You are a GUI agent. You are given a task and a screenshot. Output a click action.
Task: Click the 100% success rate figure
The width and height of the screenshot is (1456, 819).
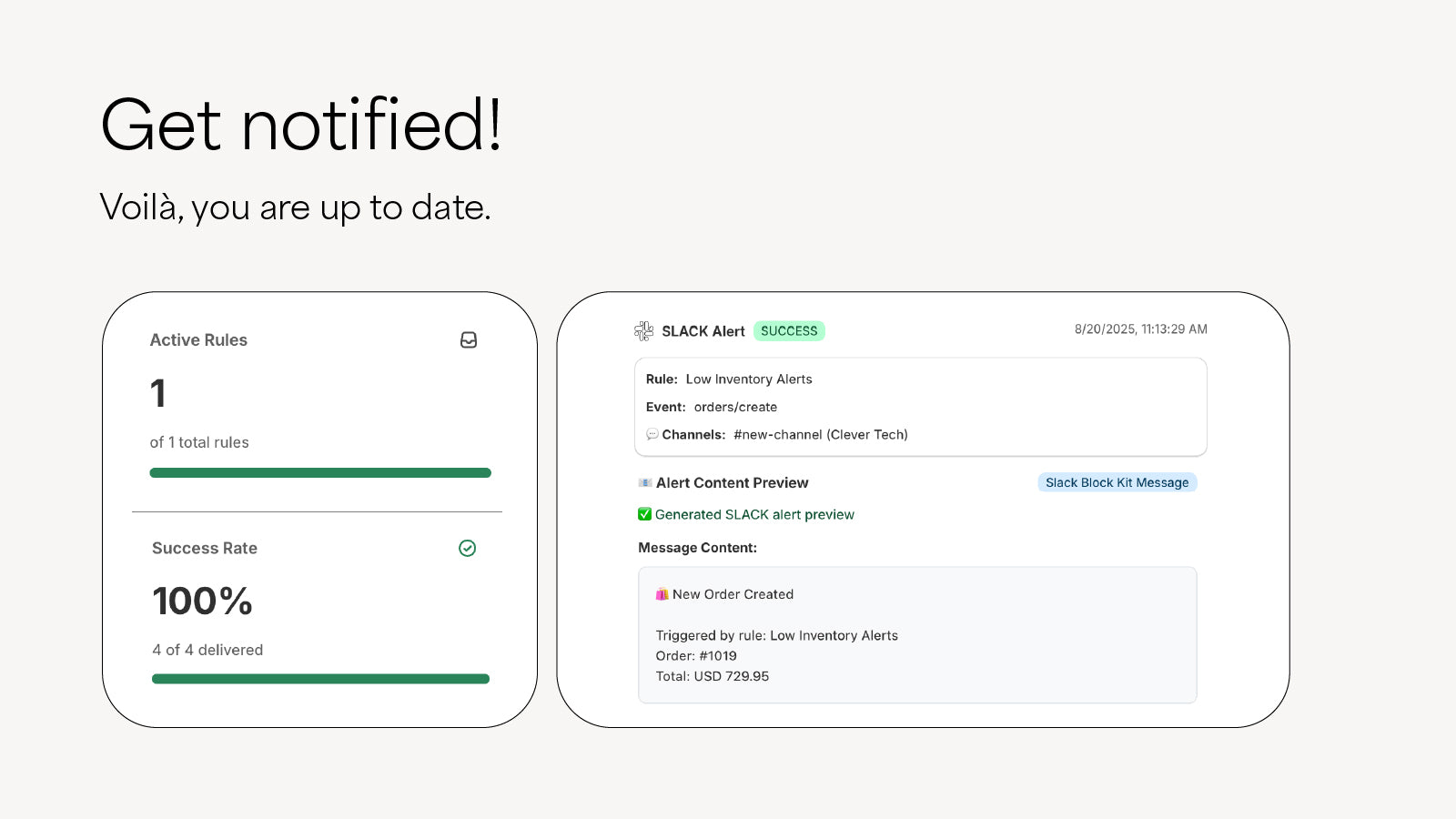(x=202, y=602)
